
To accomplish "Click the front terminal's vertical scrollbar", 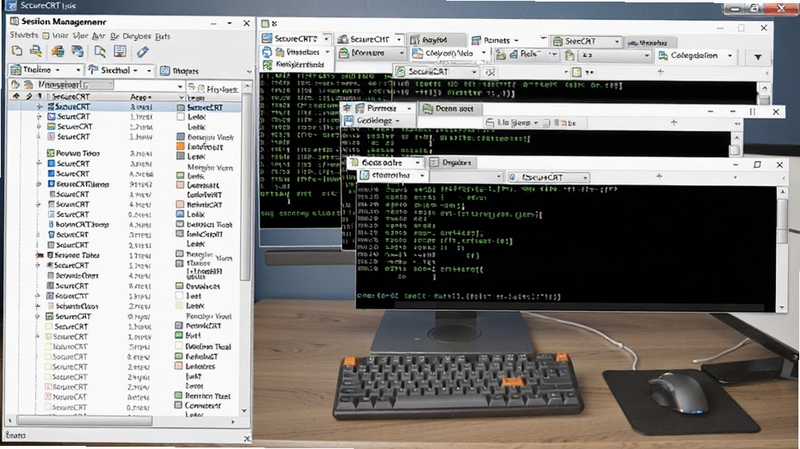I will click(x=782, y=249).
